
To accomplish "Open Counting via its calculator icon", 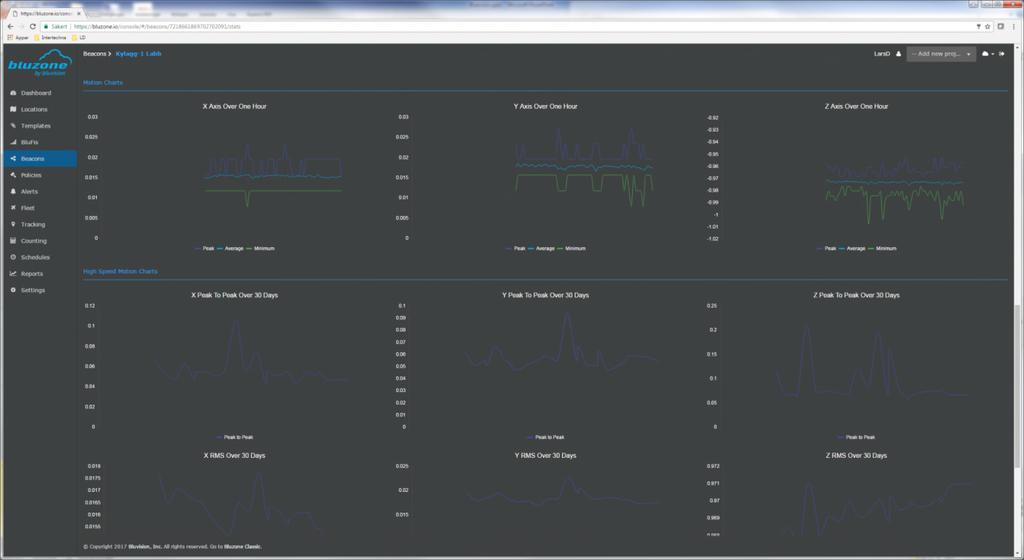I will (x=13, y=240).
